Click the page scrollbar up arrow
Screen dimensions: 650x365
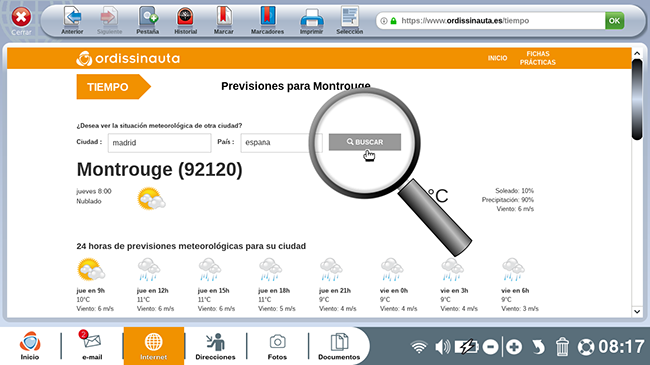[x=637, y=54]
